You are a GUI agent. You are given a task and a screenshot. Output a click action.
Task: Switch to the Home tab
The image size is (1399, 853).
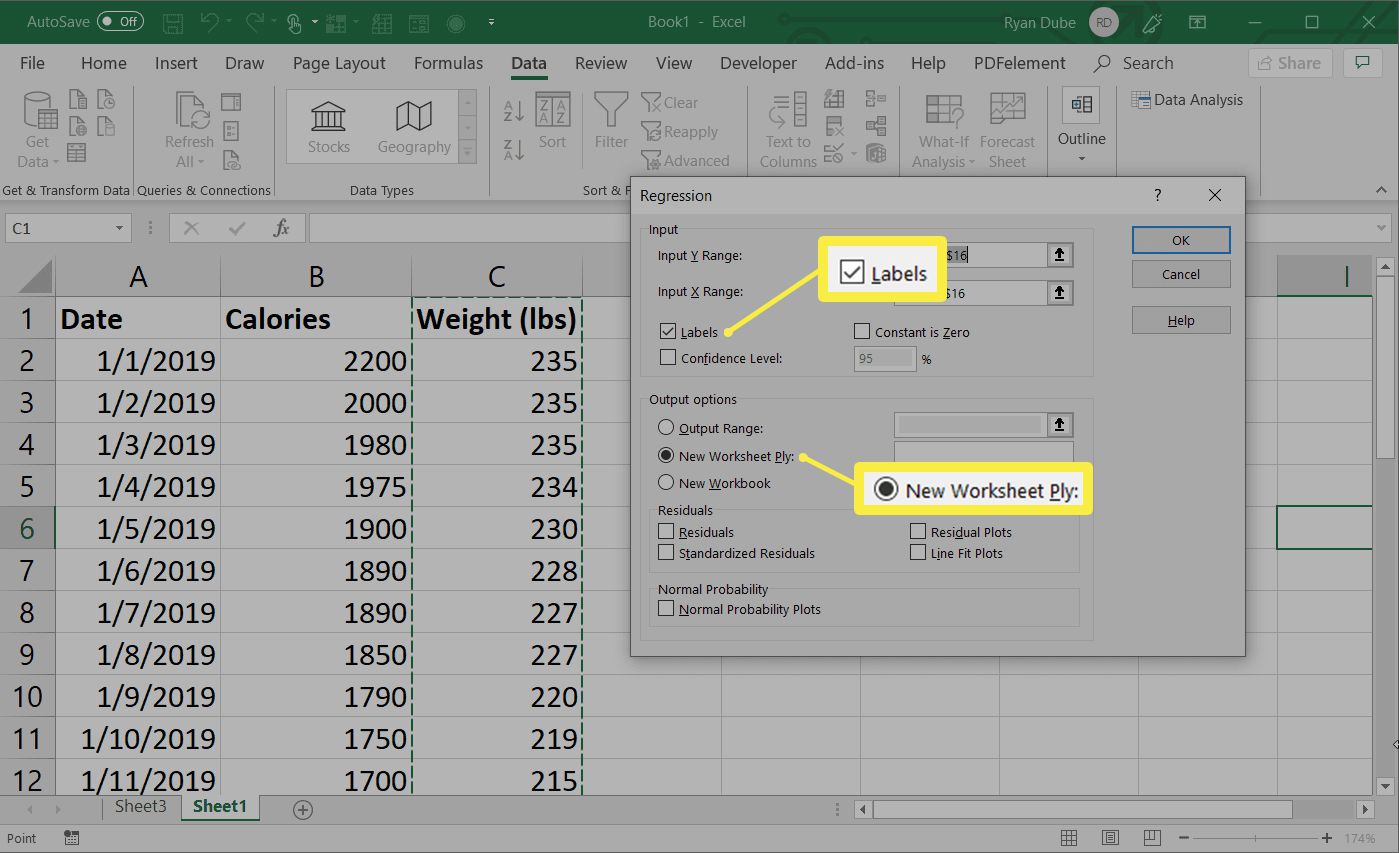click(x=104, y=63)
